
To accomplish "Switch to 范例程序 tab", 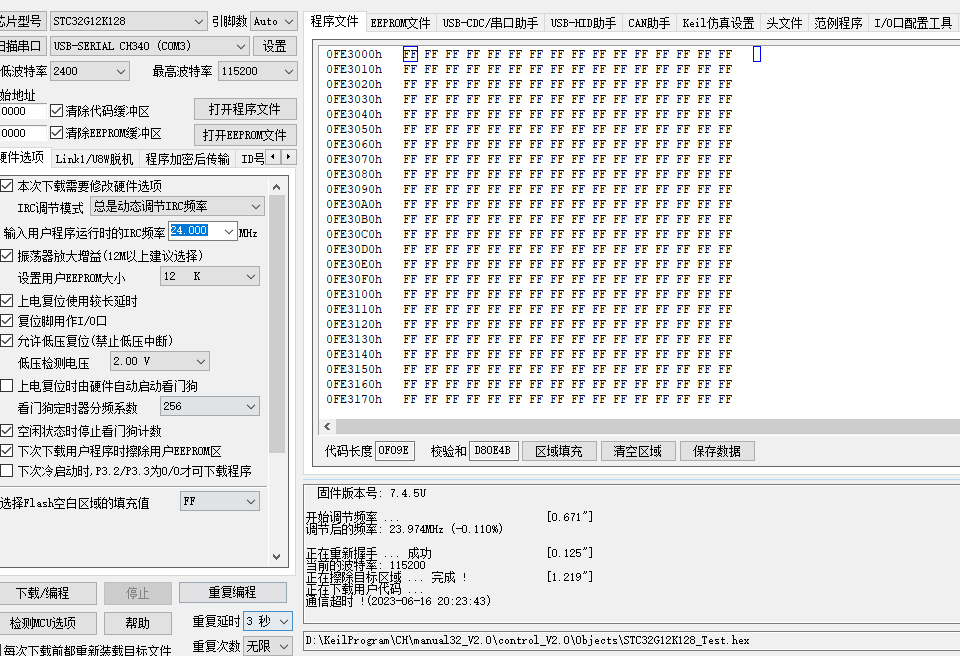I will (838, 23).
